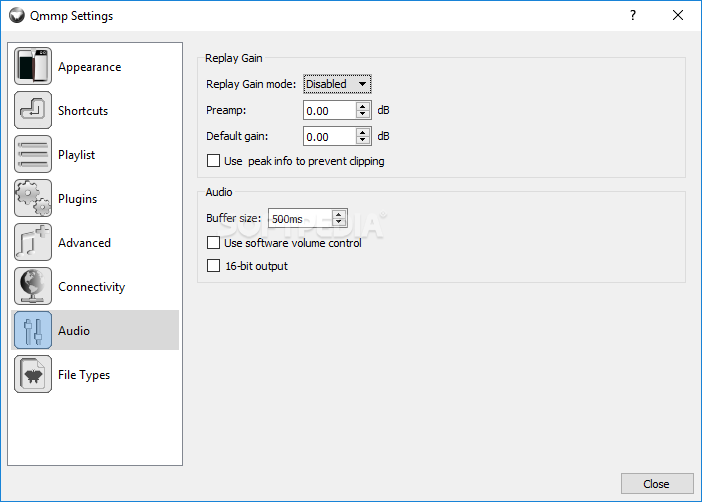The width and height of the screenshot is (702, 502).
Task: Click the Close button
Action: click(x=657, y=484)
